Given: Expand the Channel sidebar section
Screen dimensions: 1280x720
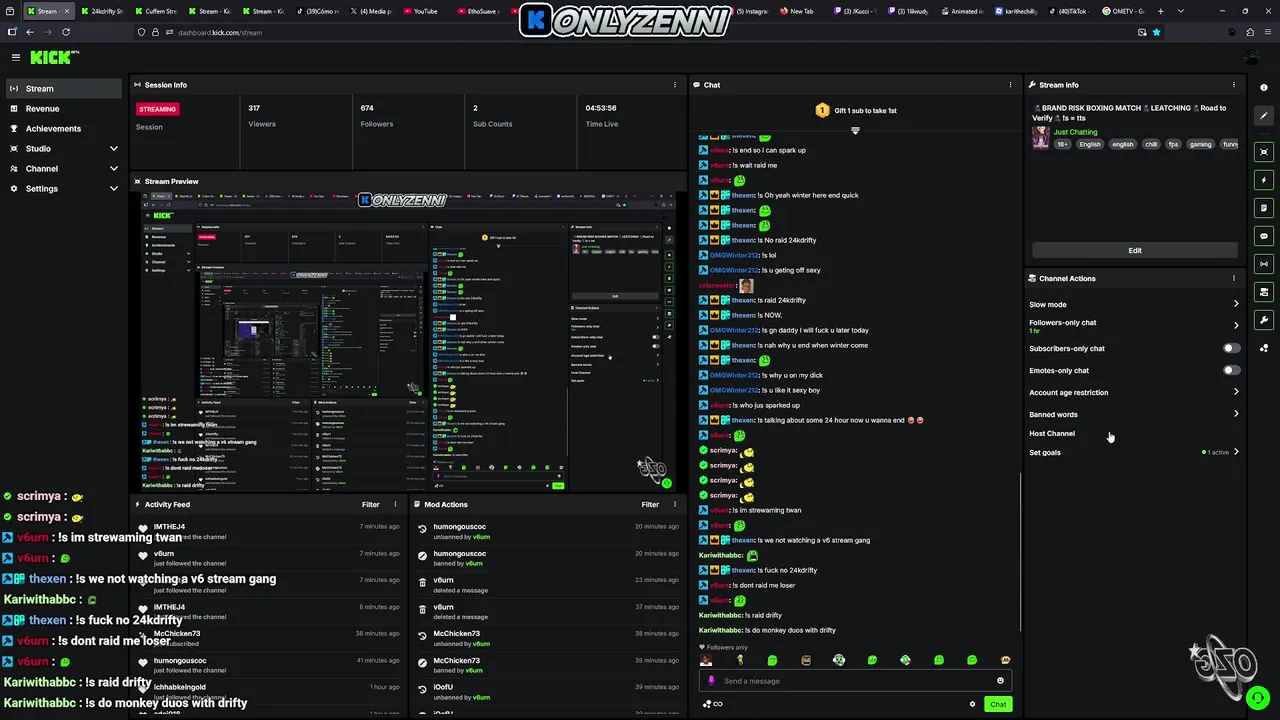Looking at the screenshot, I should (113, 168).
